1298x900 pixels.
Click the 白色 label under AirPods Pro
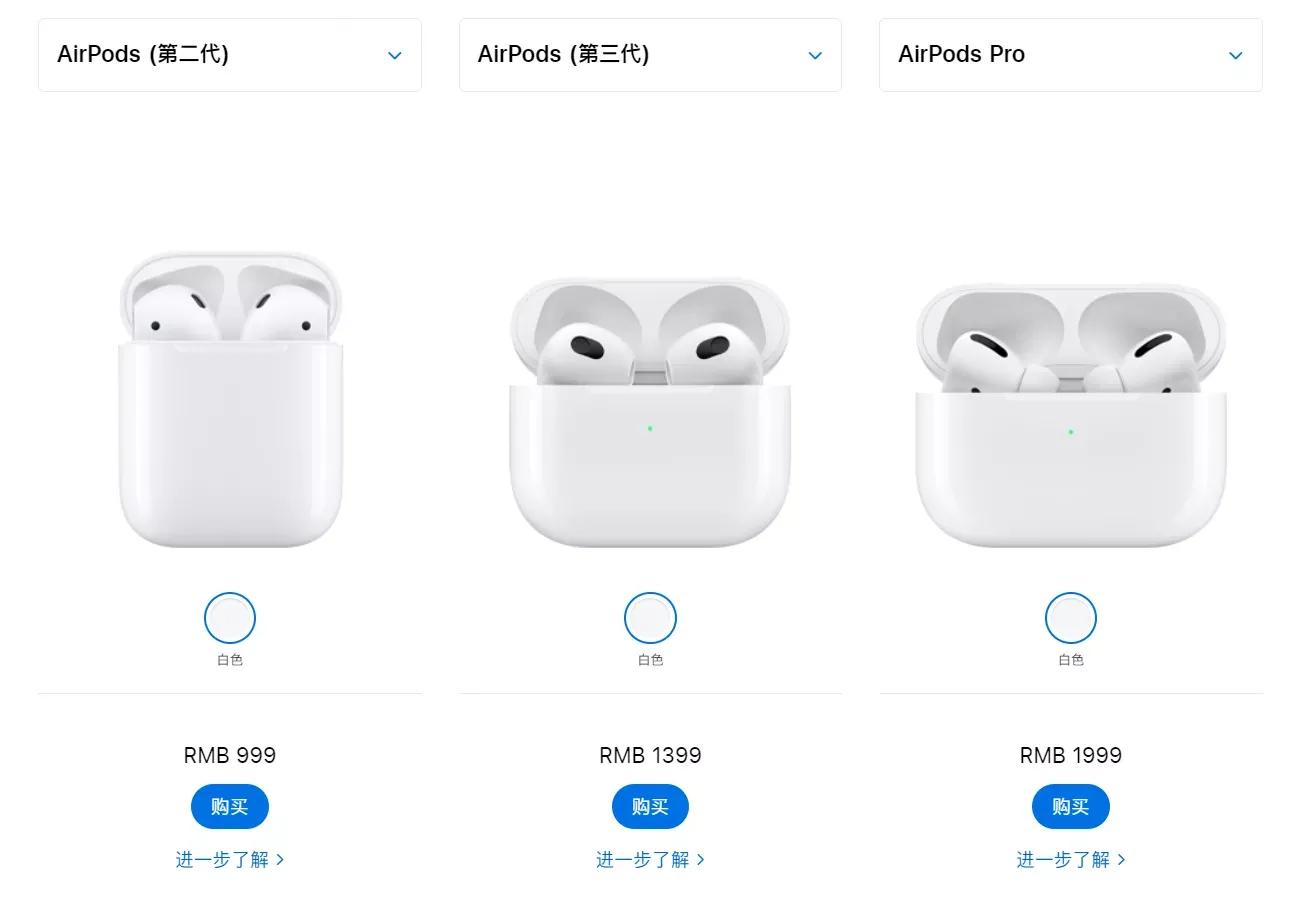pos(1071,660)
